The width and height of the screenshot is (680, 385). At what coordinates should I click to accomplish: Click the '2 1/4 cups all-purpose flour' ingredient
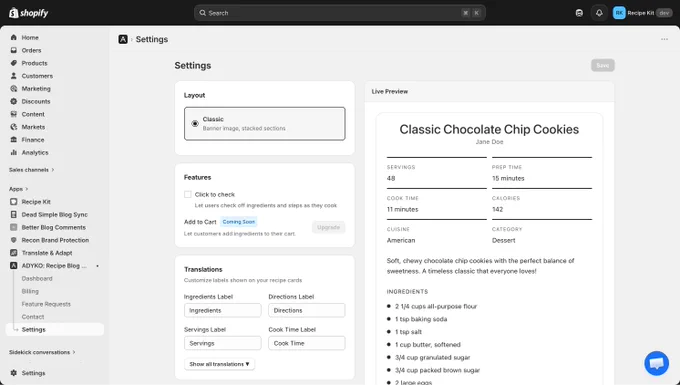coord(436,307)
